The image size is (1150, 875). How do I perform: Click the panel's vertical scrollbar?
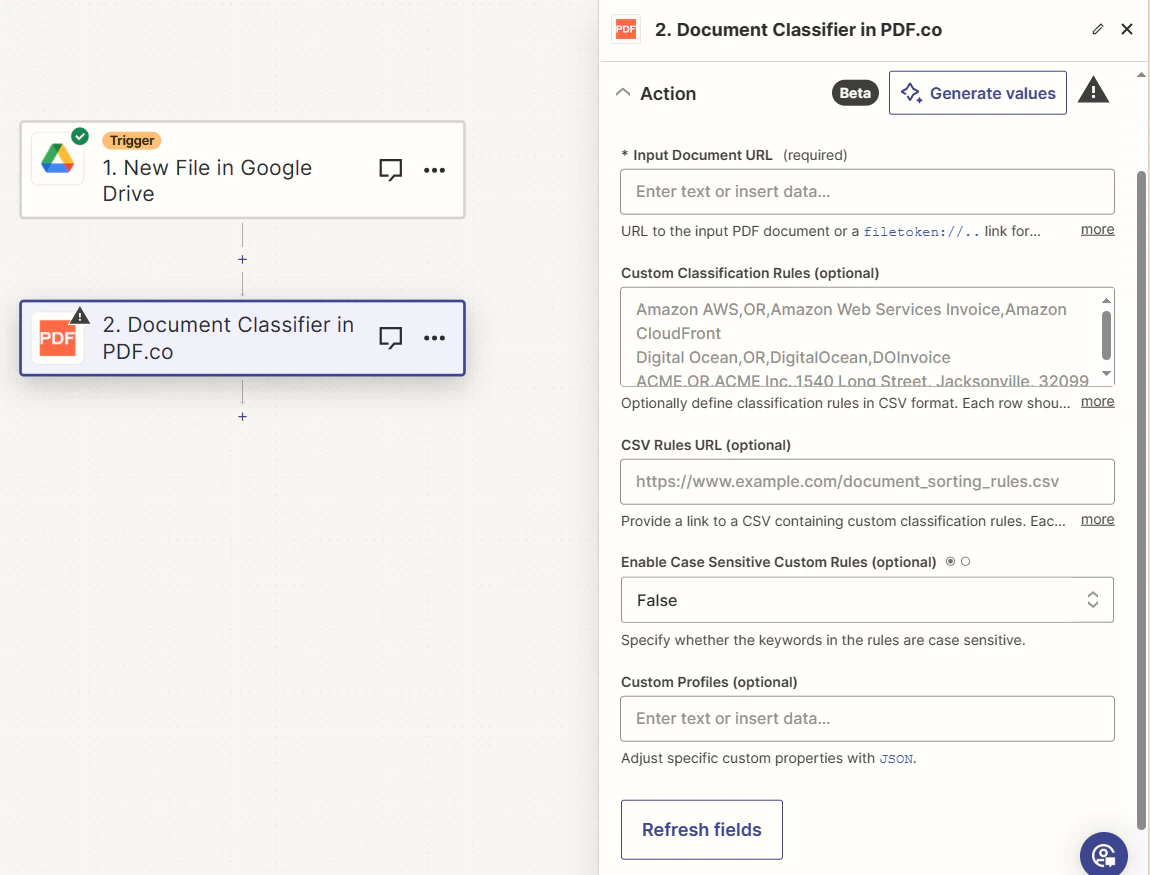pos(1141,500)
